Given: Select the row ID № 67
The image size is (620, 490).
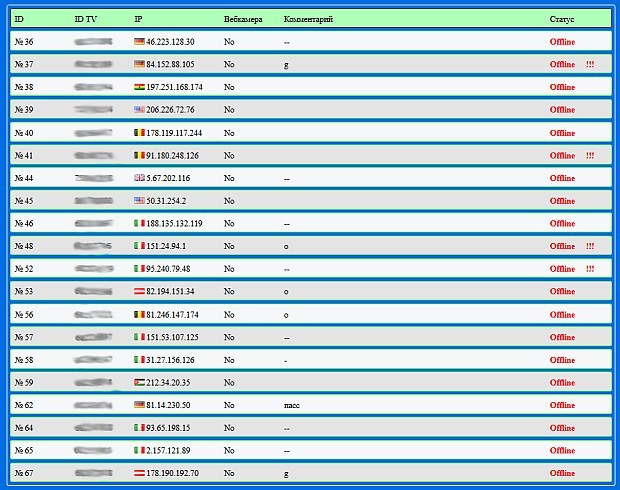Looking at the screenshot, I should click(x=24, y=473).
